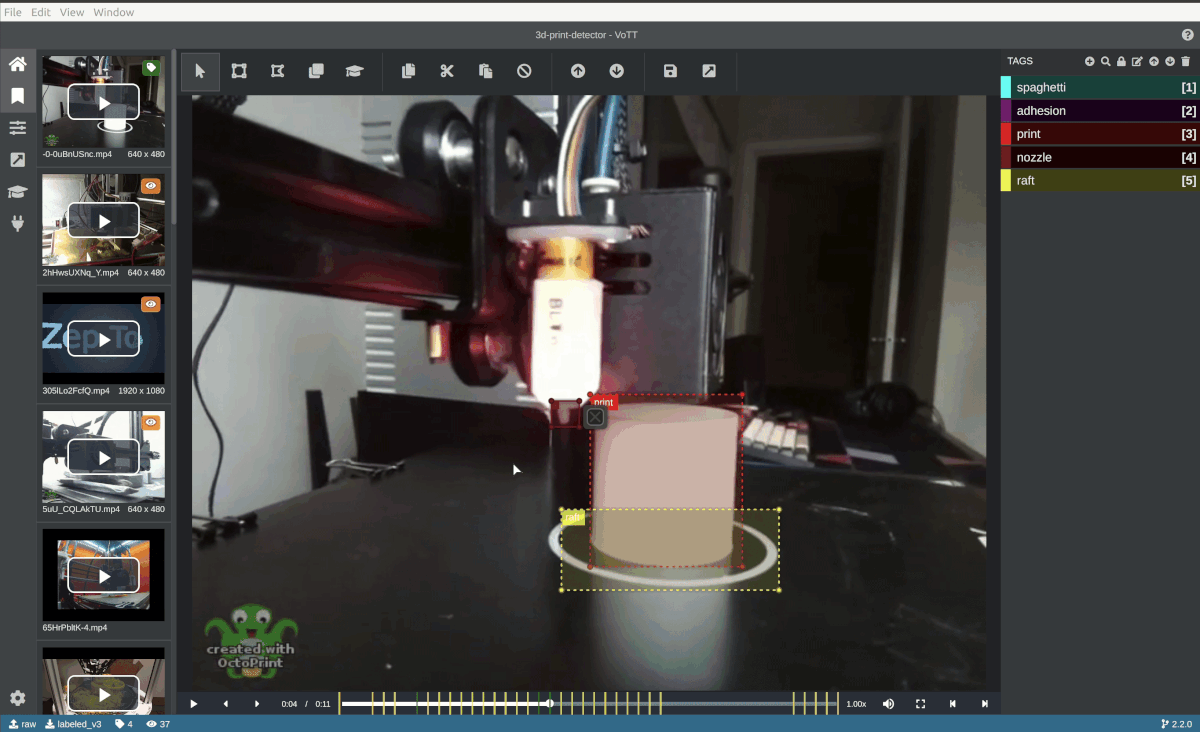This screenshot has width=1200, height=732.
Task: Click the yellow raft color swatch
Action: (1006, 181)
